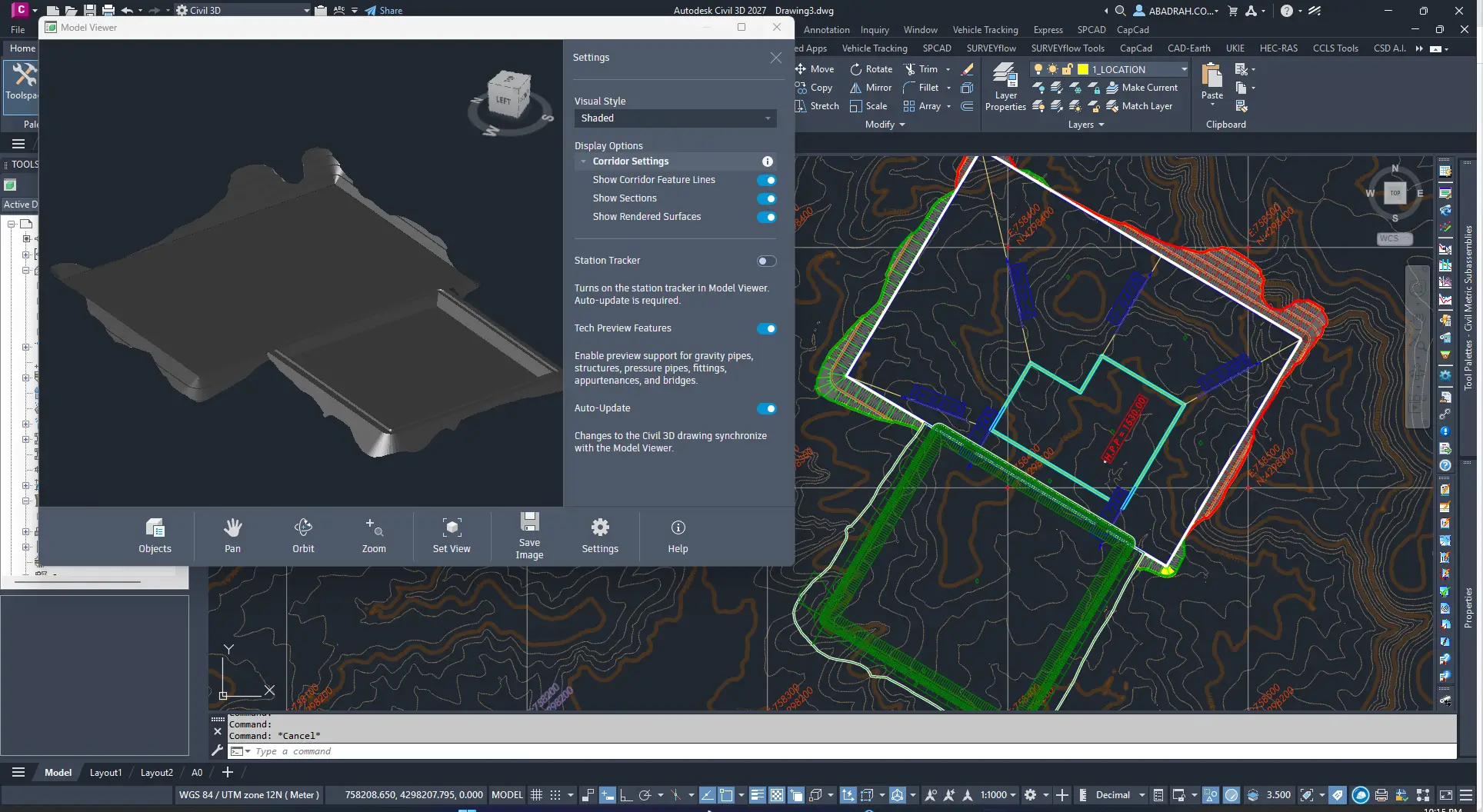Screen dimensions: 1483x812
Task: Turn off the Auto-Update switch
Action: pos(767,408)
